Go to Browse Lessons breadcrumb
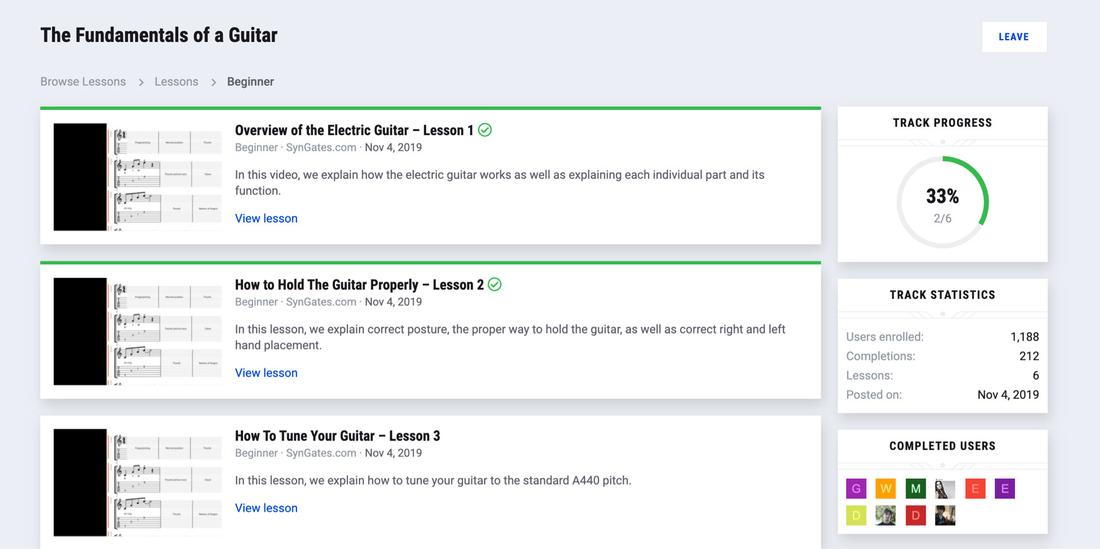 (83, 82)
